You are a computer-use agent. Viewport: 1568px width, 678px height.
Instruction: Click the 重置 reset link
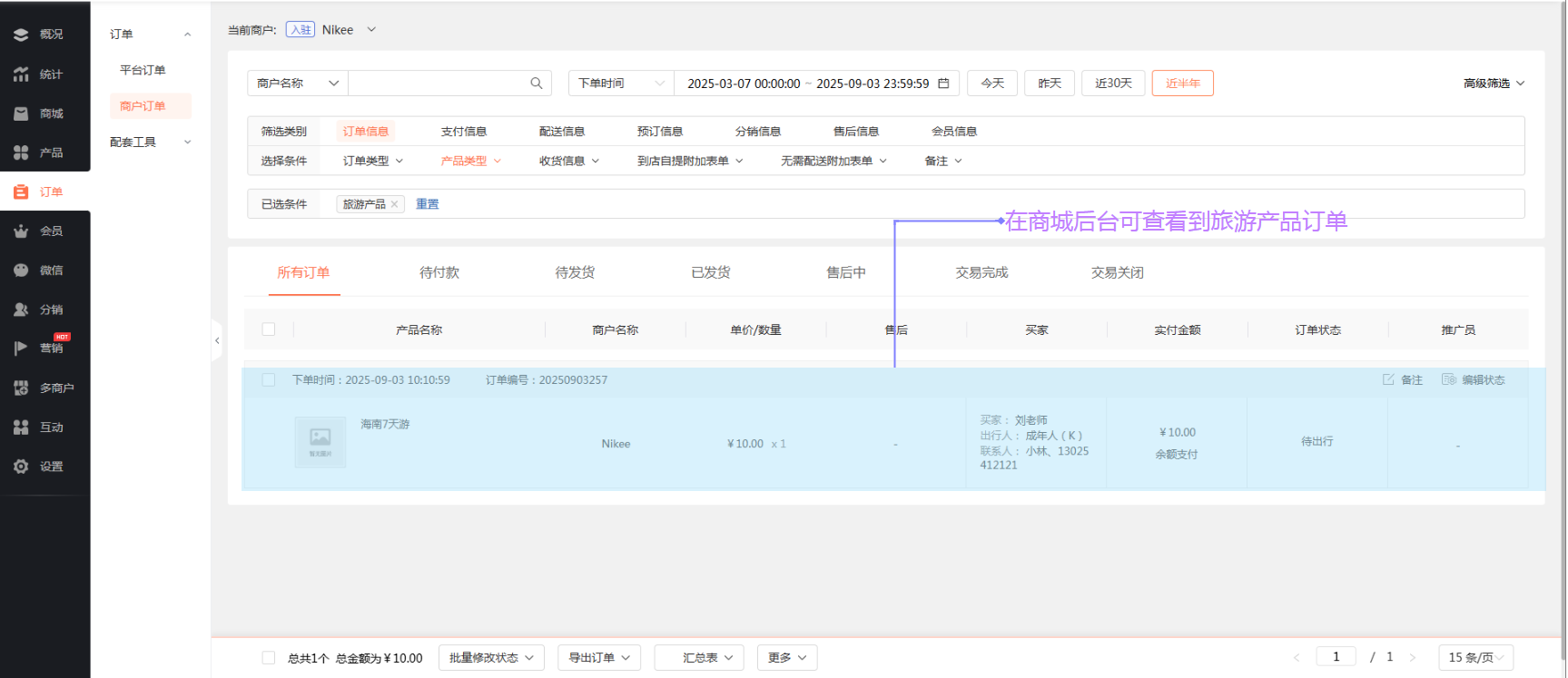point(428,204)
